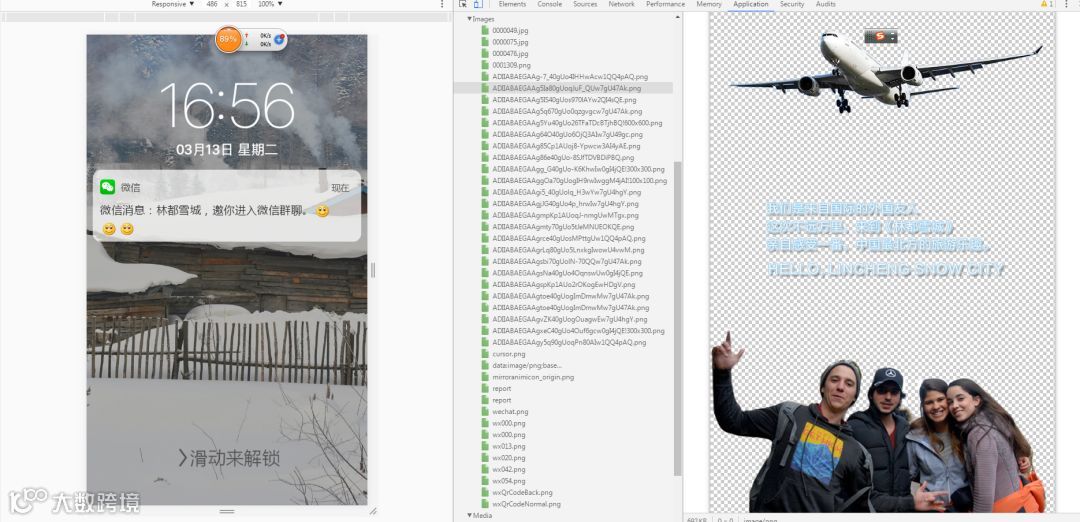Click file icon beside 0001309.png
Image resolution: width=1080 pixels, height=522 pixels.
click(485, 65)
